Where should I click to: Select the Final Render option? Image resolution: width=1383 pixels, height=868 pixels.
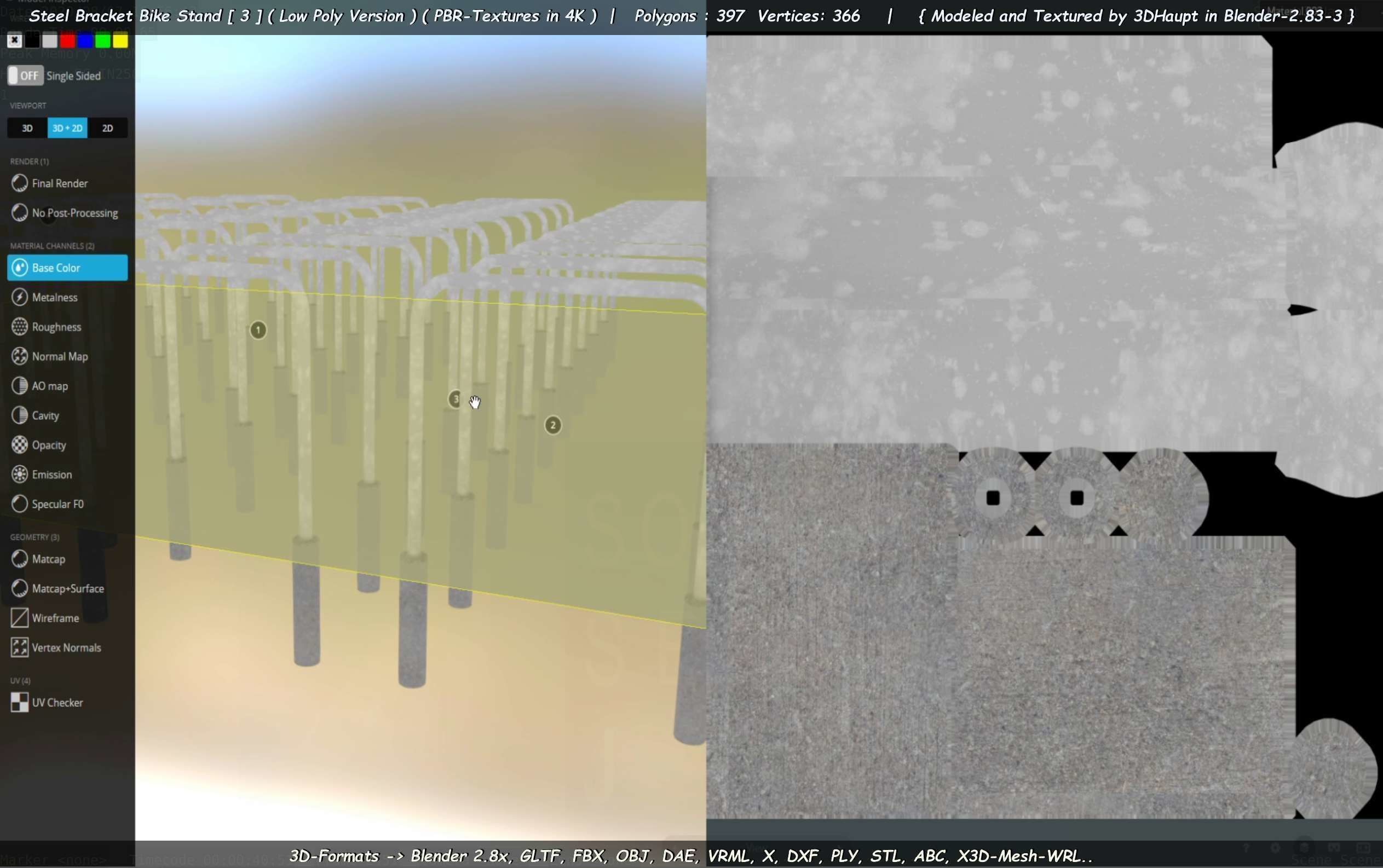coord(60,184)
